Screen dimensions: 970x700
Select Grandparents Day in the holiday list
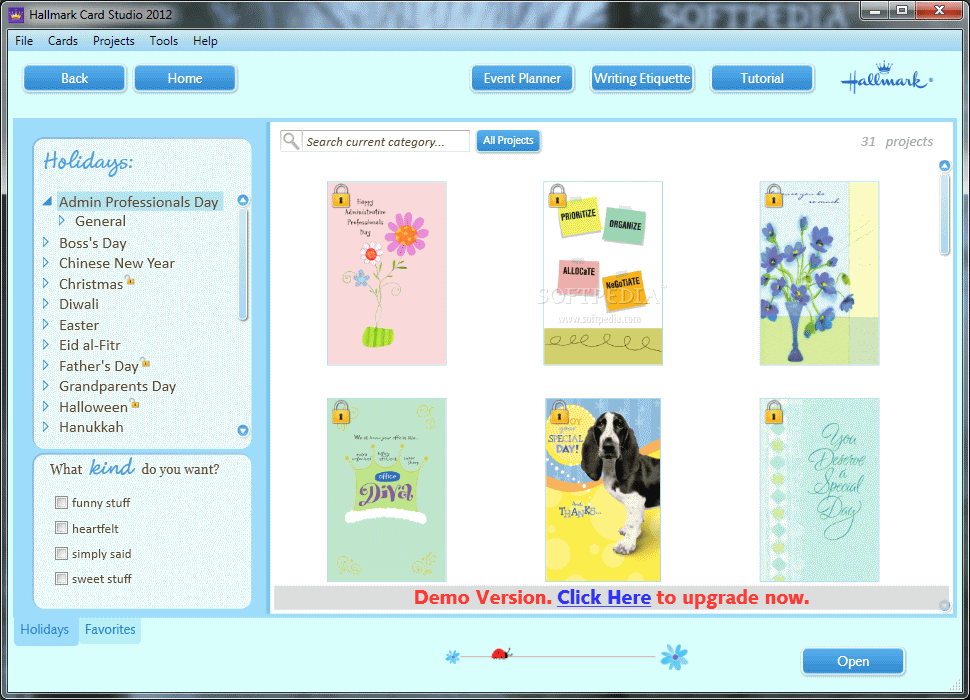[118, 386]
